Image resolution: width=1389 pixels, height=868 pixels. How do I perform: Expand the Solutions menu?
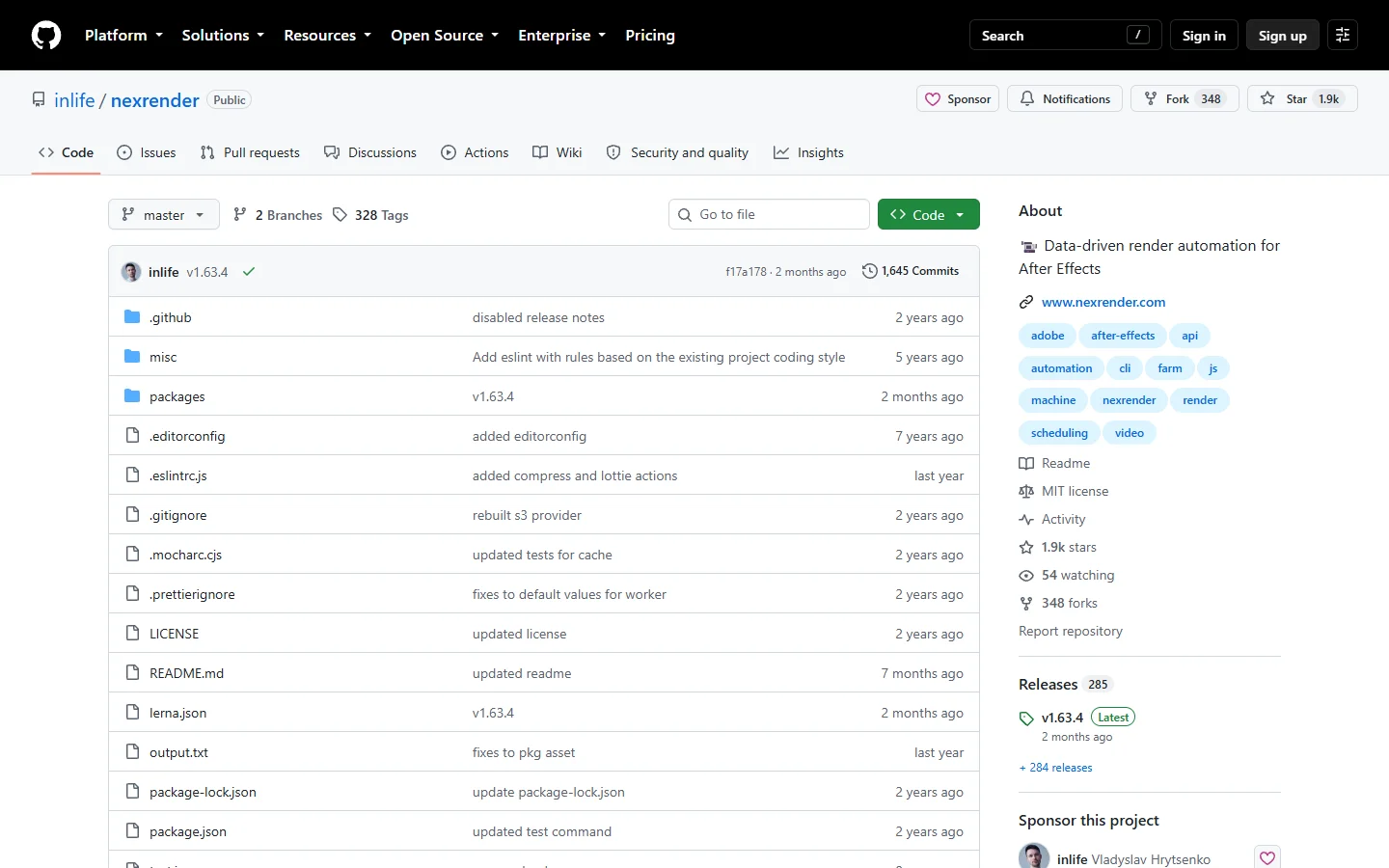coord(223,36)
